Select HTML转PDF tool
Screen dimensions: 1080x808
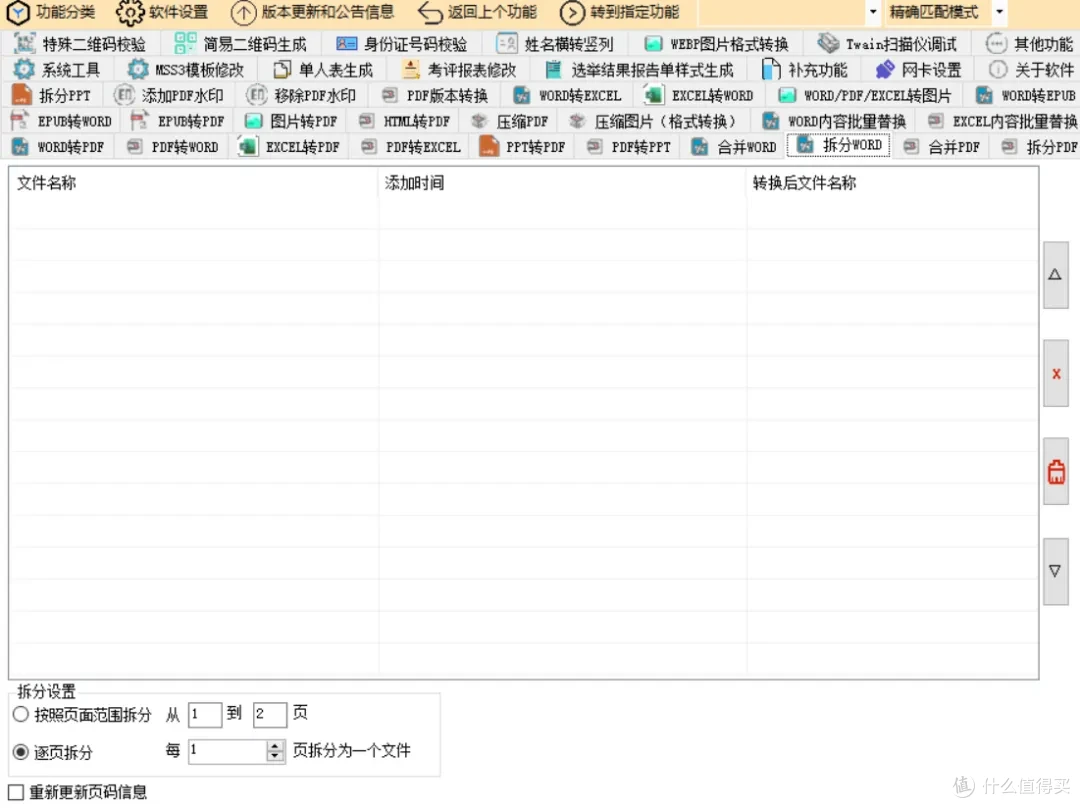[x=406, y=121]
